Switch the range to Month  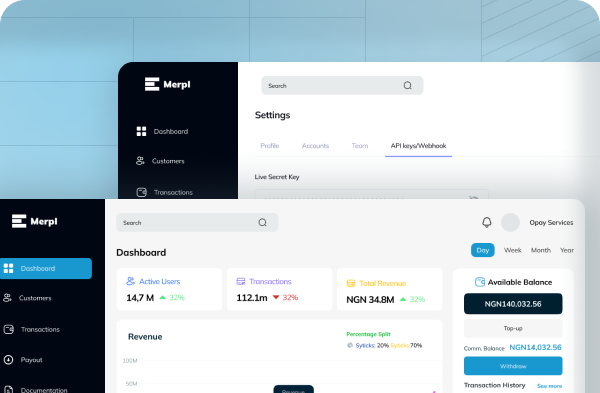pos(541,250)
